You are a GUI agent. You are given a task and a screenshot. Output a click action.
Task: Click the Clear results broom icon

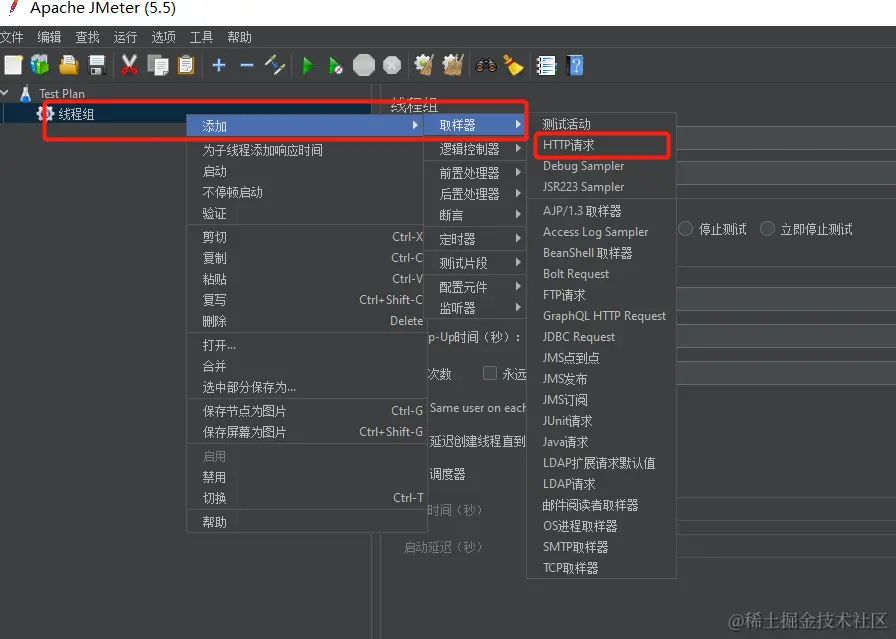pos(424,65)
